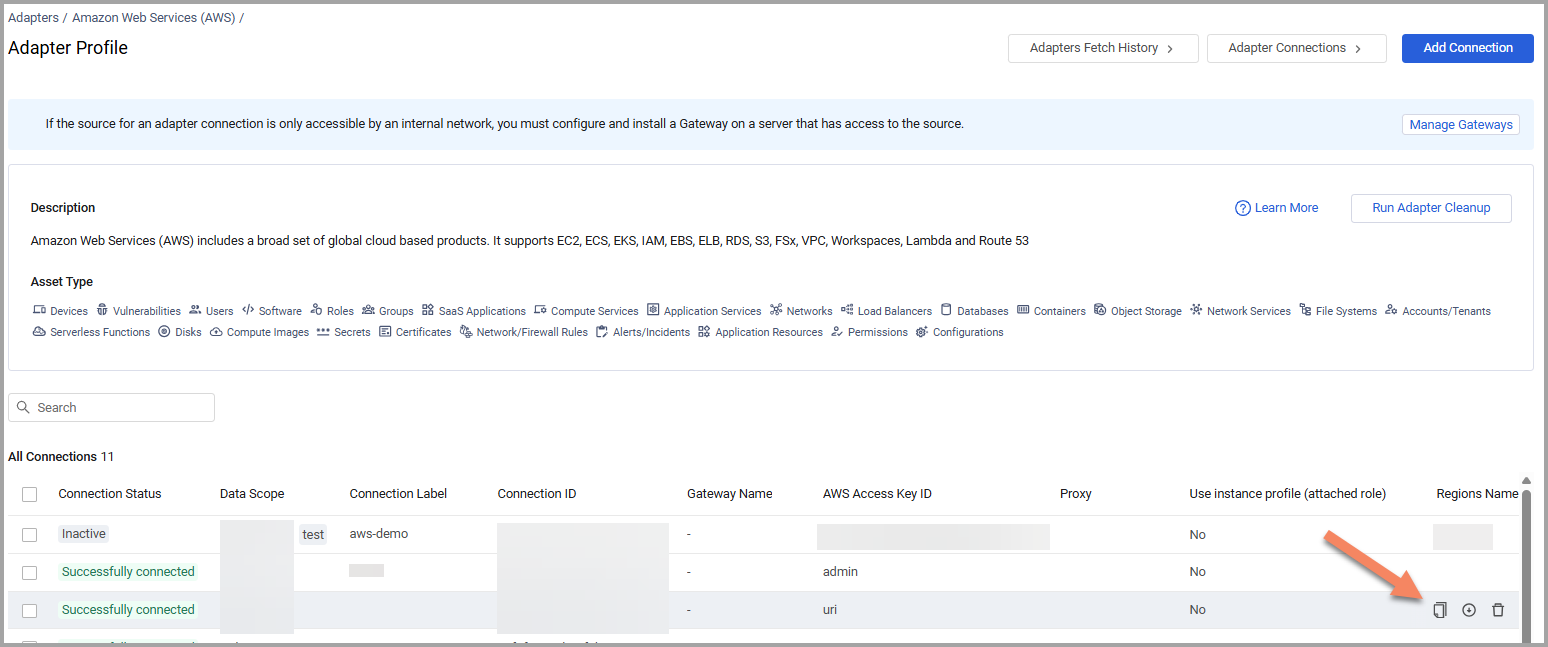
Task: Click the Application Services asset icon
Action: tap(653, 310)
